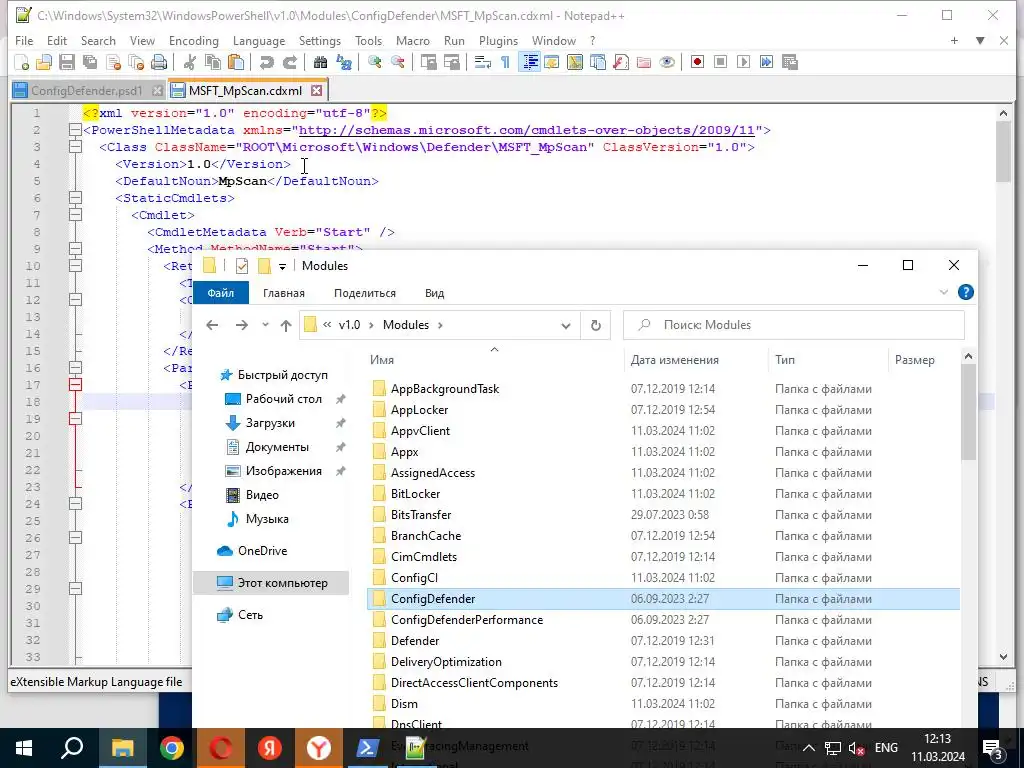
Task: Refresh the Modules folder in Explorer
Action: (x=596, y=325)
